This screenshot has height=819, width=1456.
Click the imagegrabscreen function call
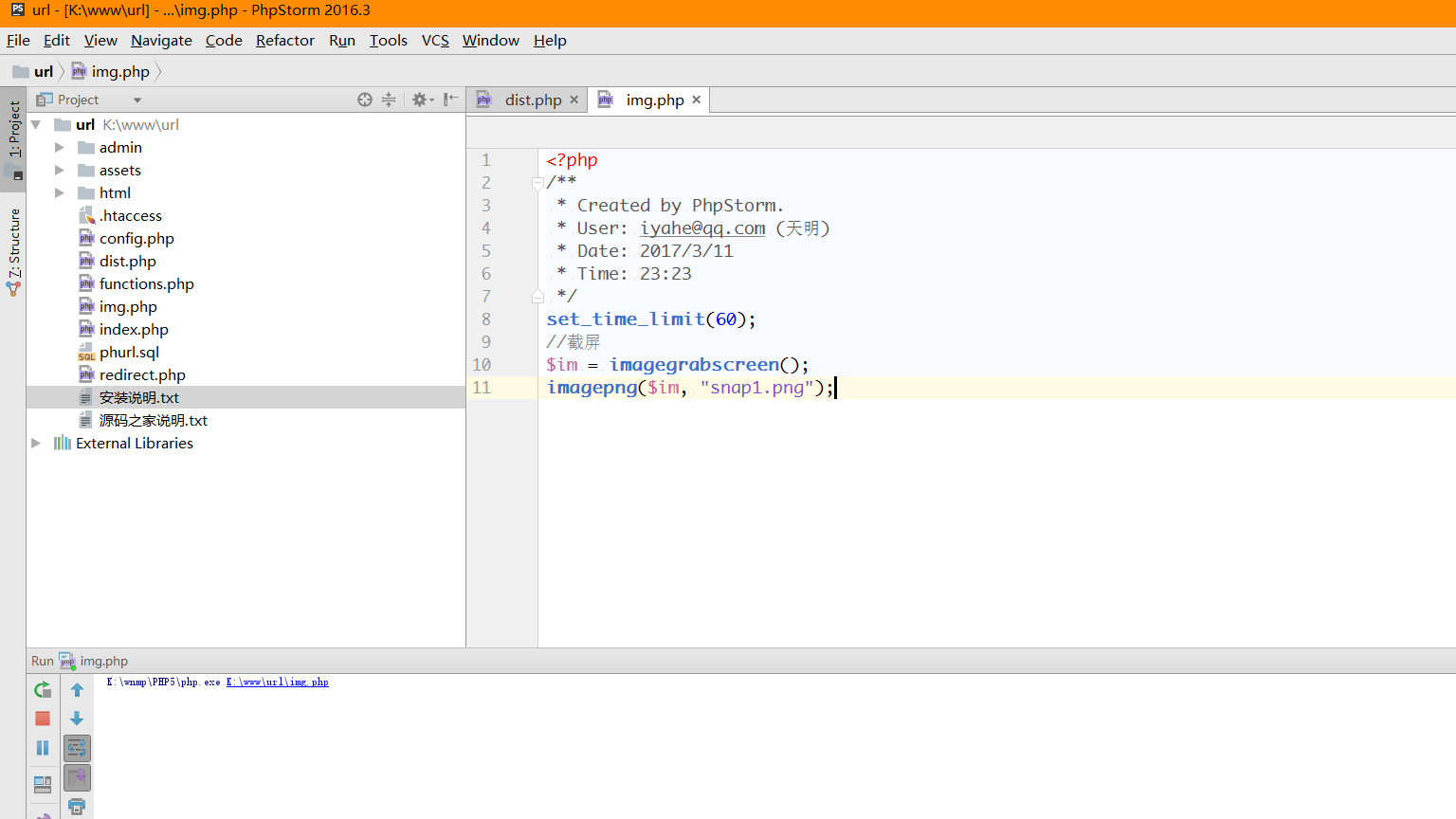coord(694,365)
